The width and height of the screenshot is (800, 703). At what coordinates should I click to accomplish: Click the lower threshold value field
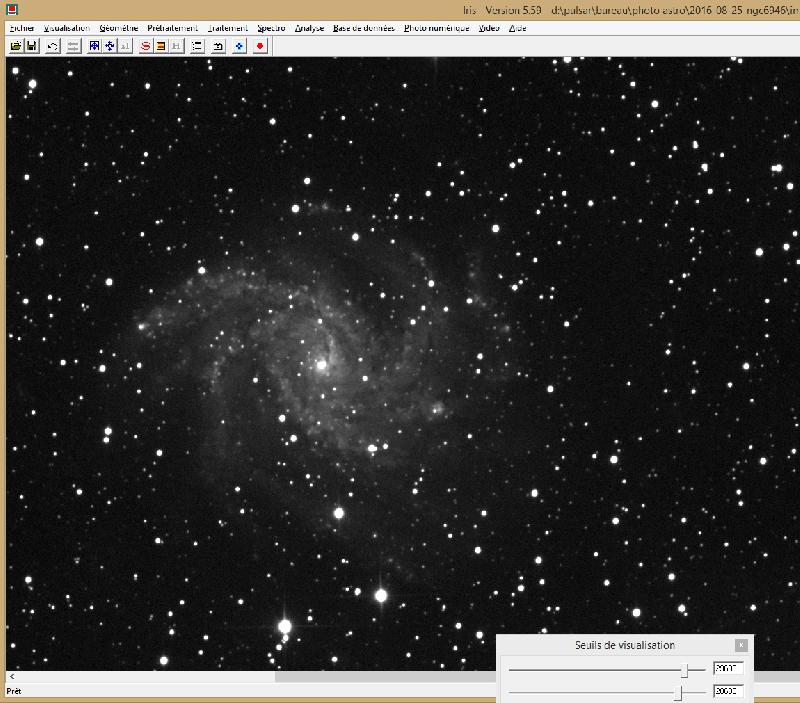point(728,691)
